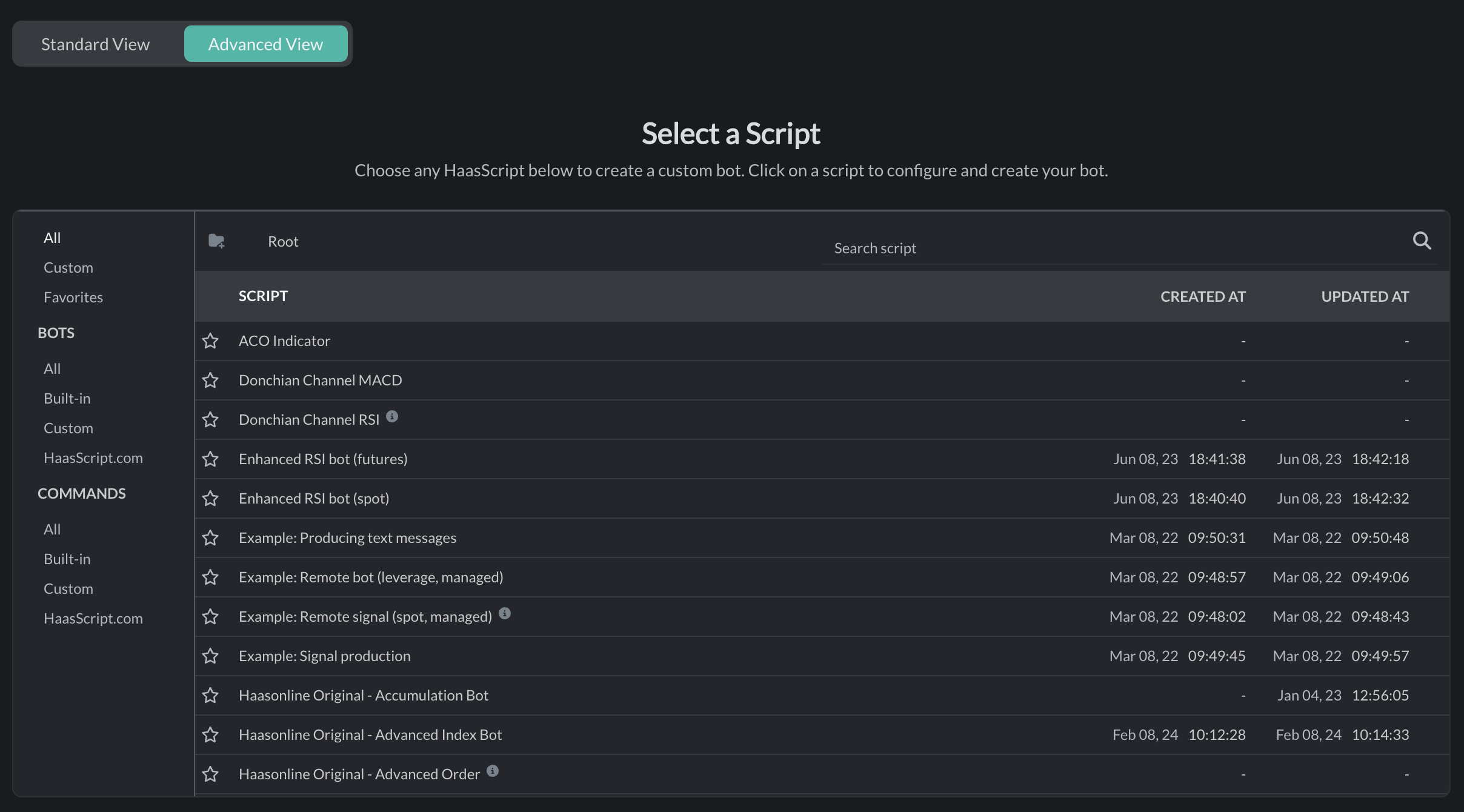View info for Example: Remote signal script
This screenshot has height=812, width=1464.
tap(505, 613)
